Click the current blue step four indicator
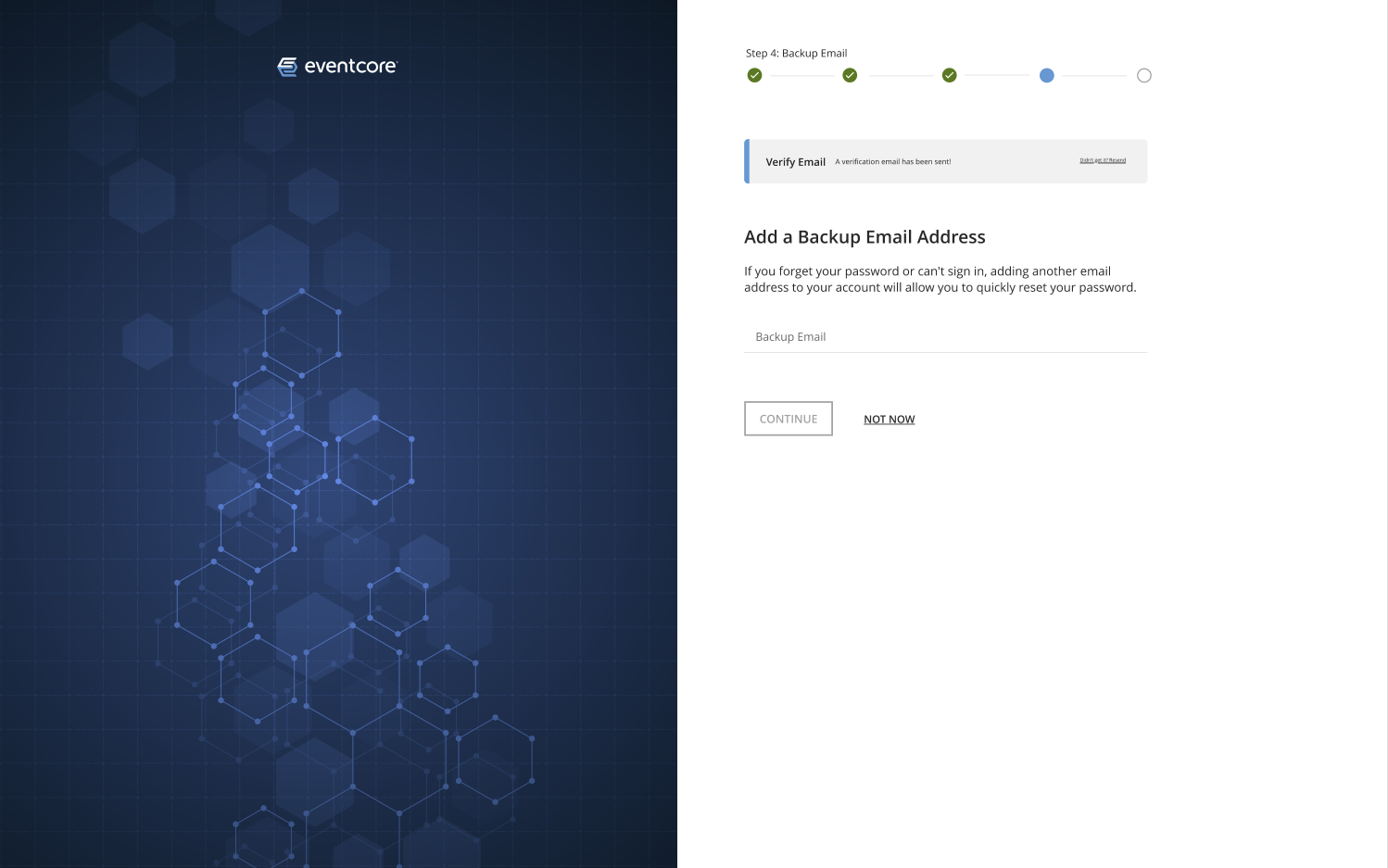1388x868 pixels. [x=1046, y=75]
